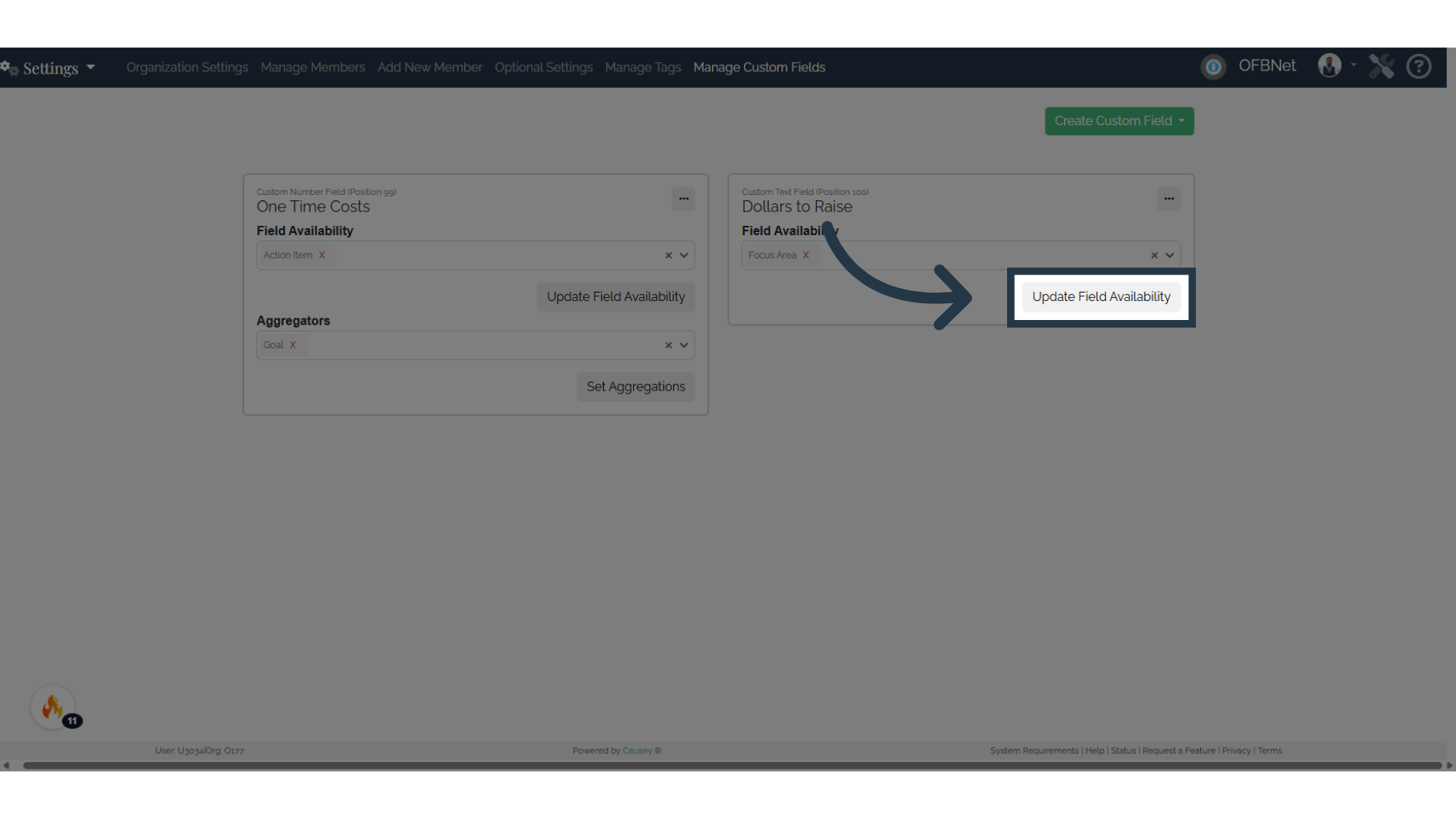The image size is (1456, 819).
Task: Follow the Causey link in footer
Action: [637, 751]
